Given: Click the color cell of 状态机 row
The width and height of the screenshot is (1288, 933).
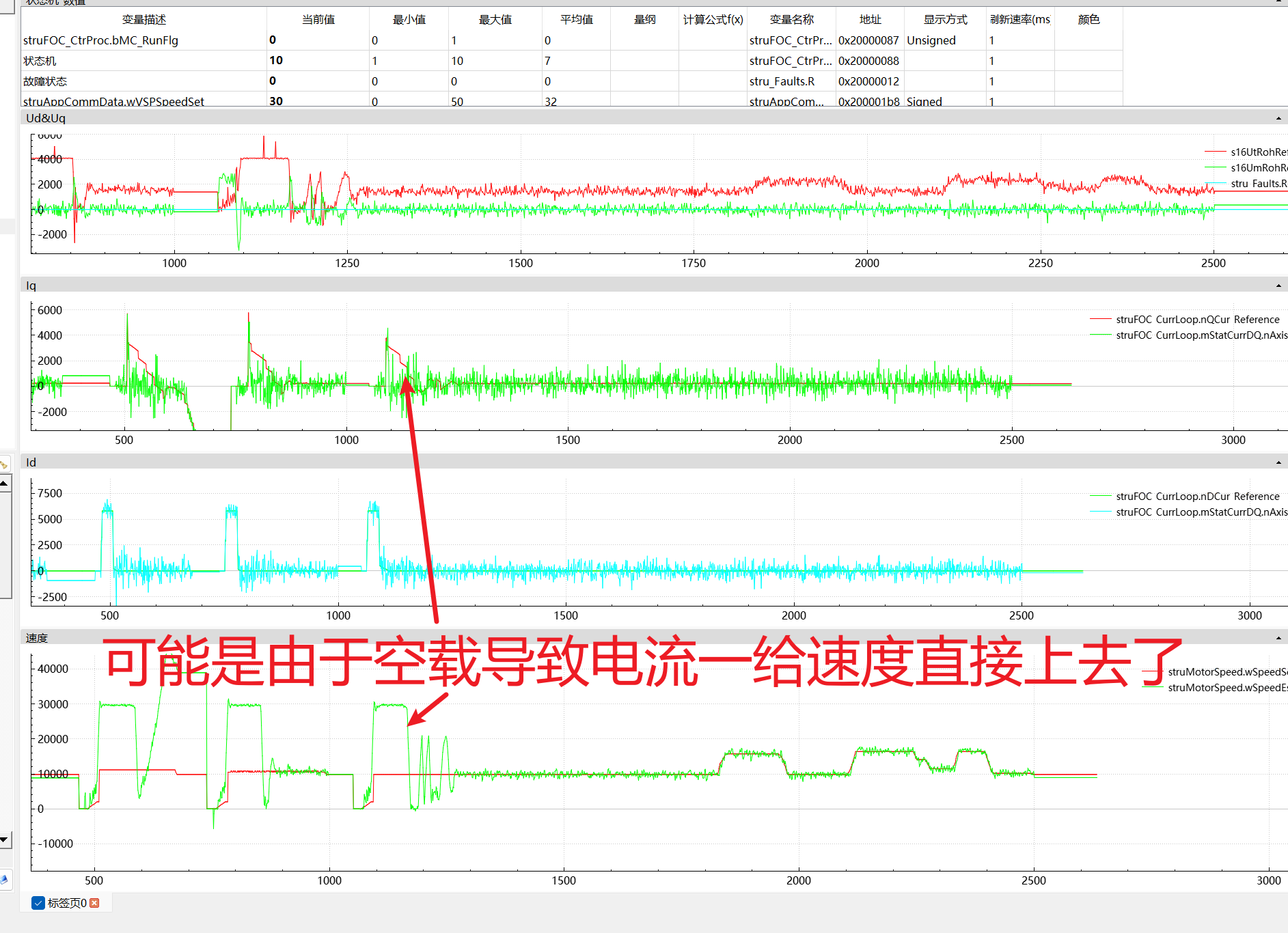Looking at the screenshot, I should (x=1088, y=61).
